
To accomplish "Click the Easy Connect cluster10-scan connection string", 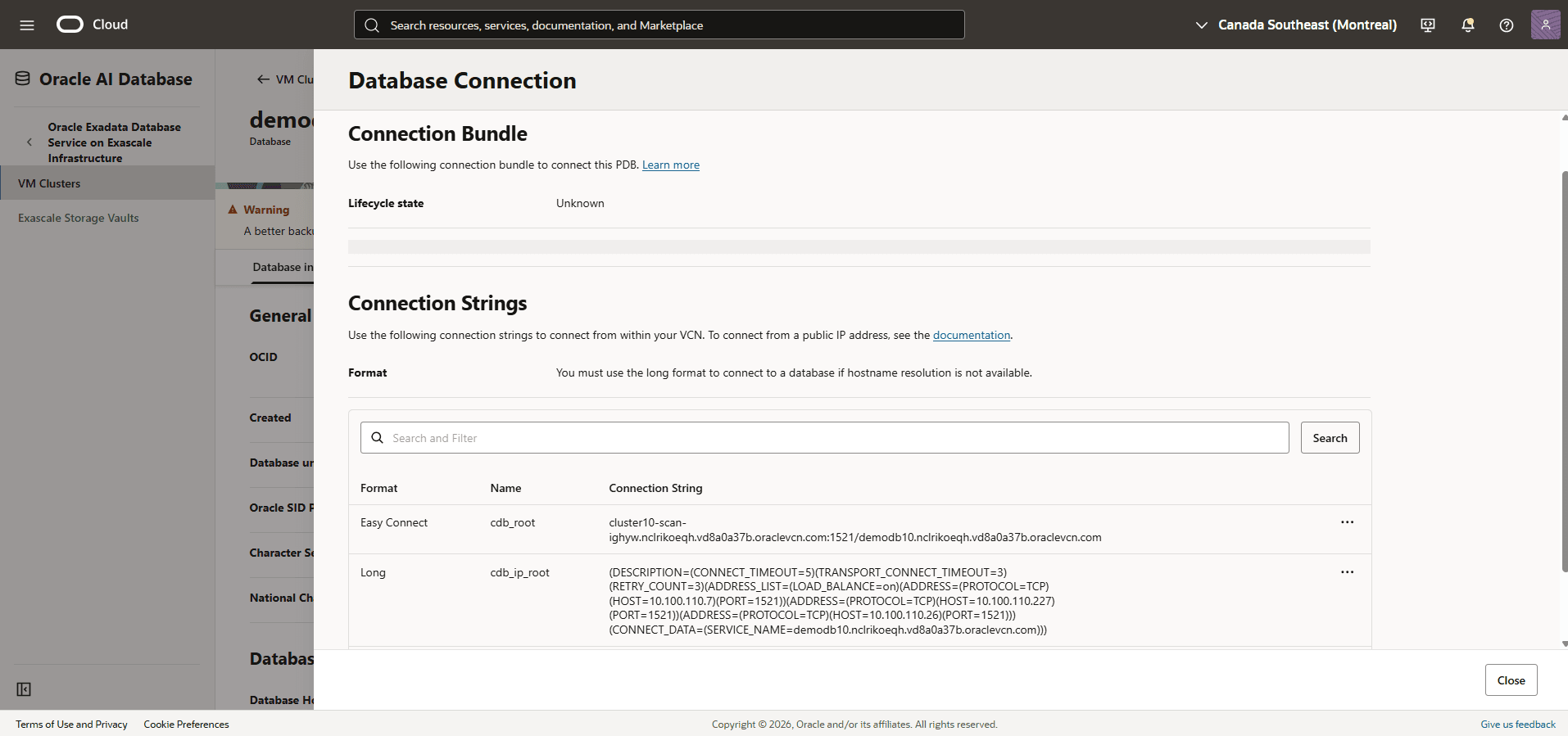I will 855,530.
